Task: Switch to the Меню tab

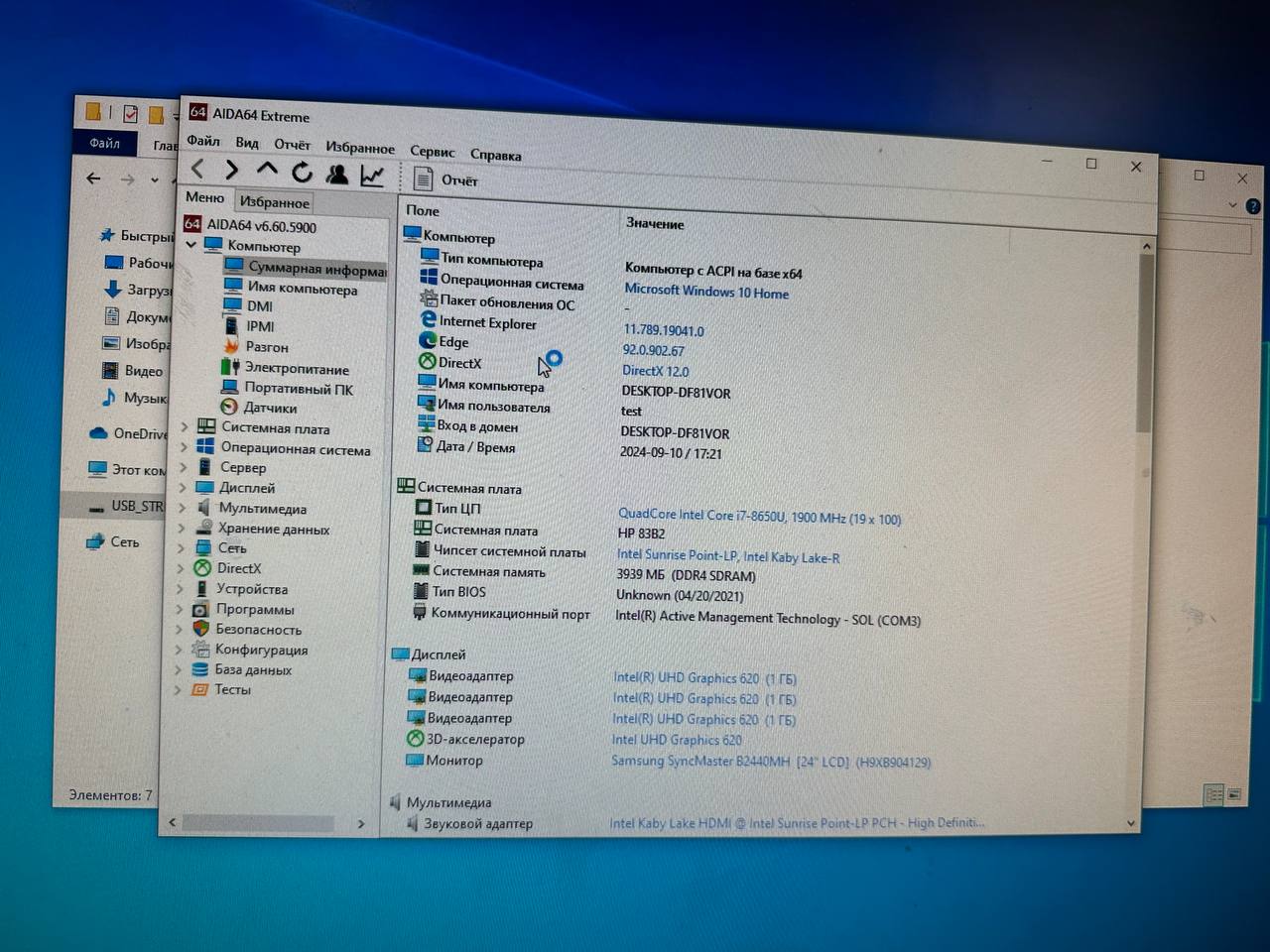Action: point(205,197)
